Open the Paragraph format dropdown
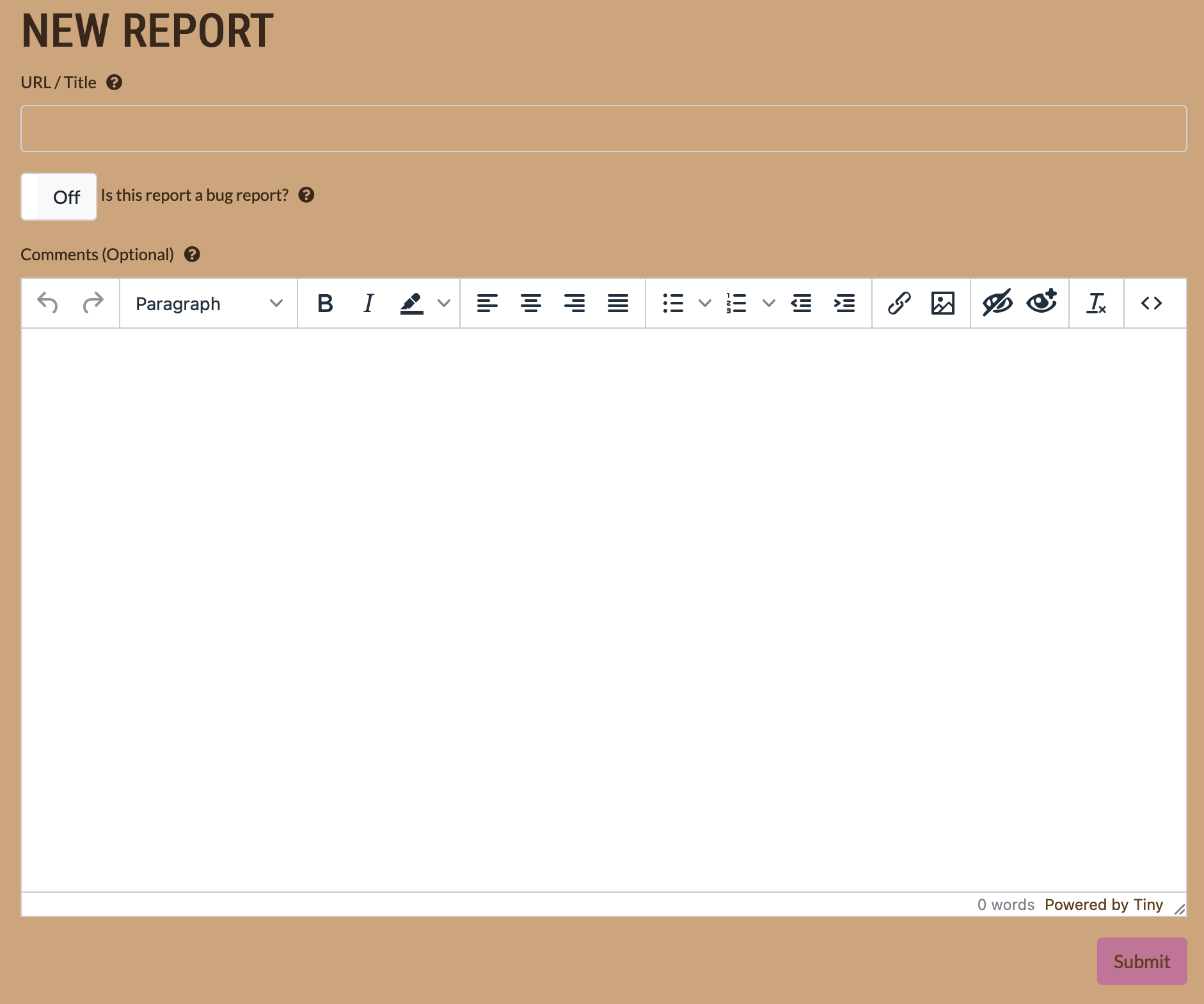The image size is (1204, 1004). 209,304
